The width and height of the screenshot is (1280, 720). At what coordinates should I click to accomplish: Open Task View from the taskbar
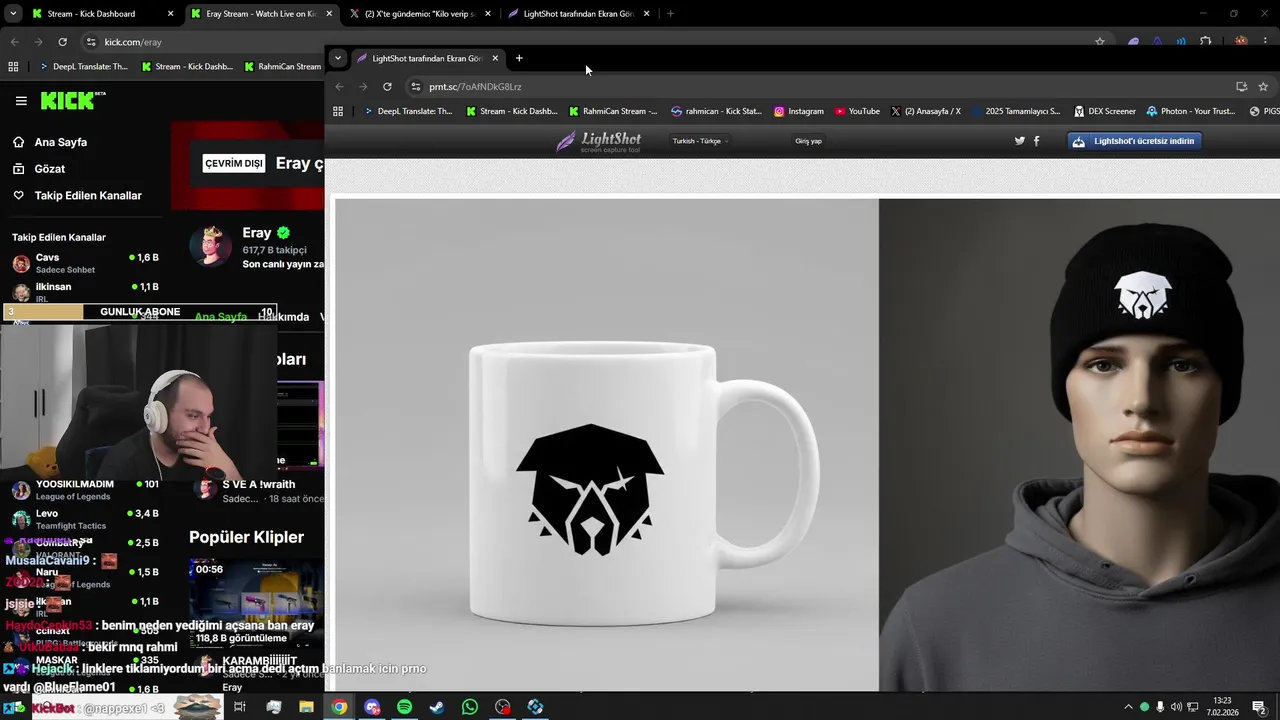click(x=240, y=707)
